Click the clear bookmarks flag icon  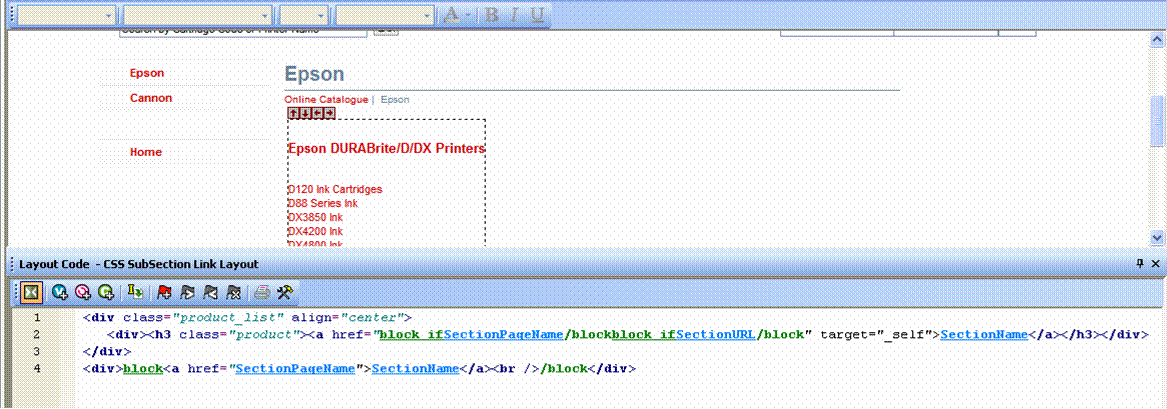(x=232, y=292)
